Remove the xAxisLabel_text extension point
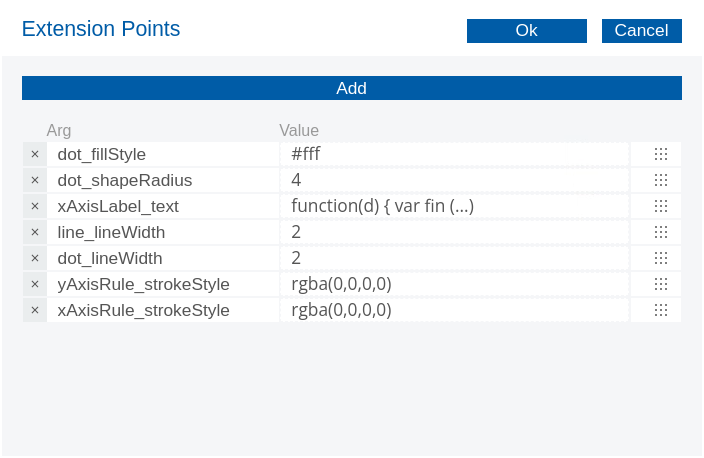 (34, 206)
